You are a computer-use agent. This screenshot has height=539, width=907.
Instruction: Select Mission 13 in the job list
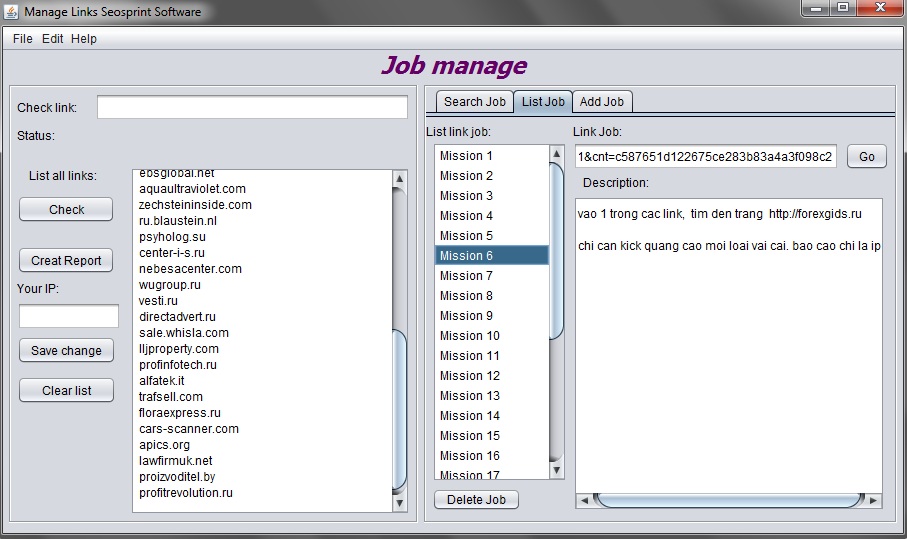tap(492, 396)
